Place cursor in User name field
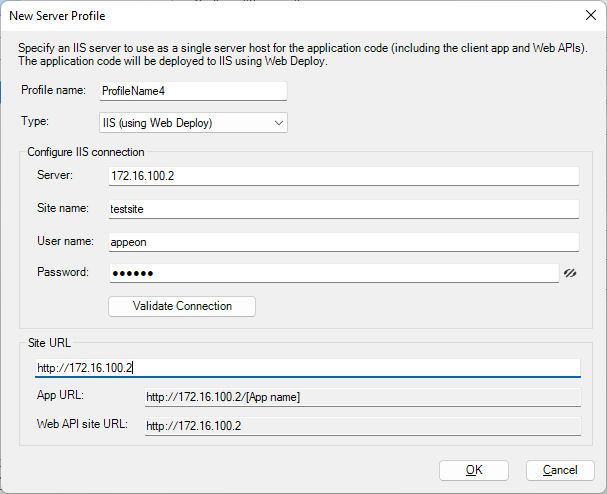This screenshot has width=607, height=494. coord(343,241)
